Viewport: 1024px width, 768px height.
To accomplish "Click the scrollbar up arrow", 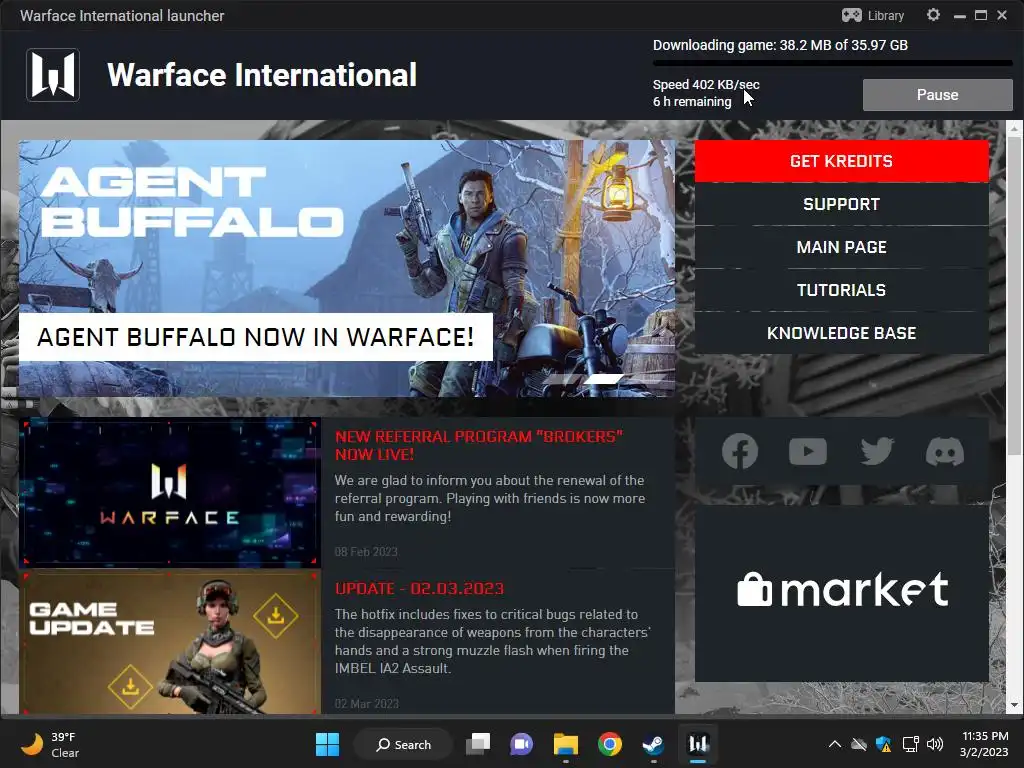I will click(x=1014, y=129).
